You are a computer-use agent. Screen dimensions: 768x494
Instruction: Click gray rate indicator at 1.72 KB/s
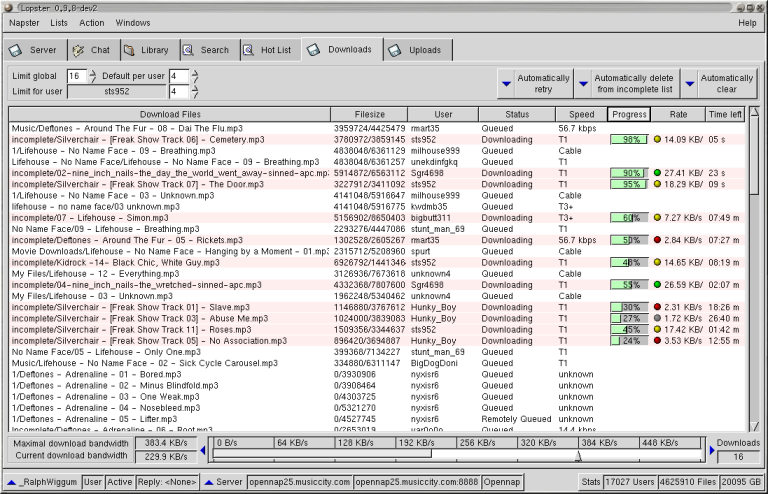[x=657, y=318]
